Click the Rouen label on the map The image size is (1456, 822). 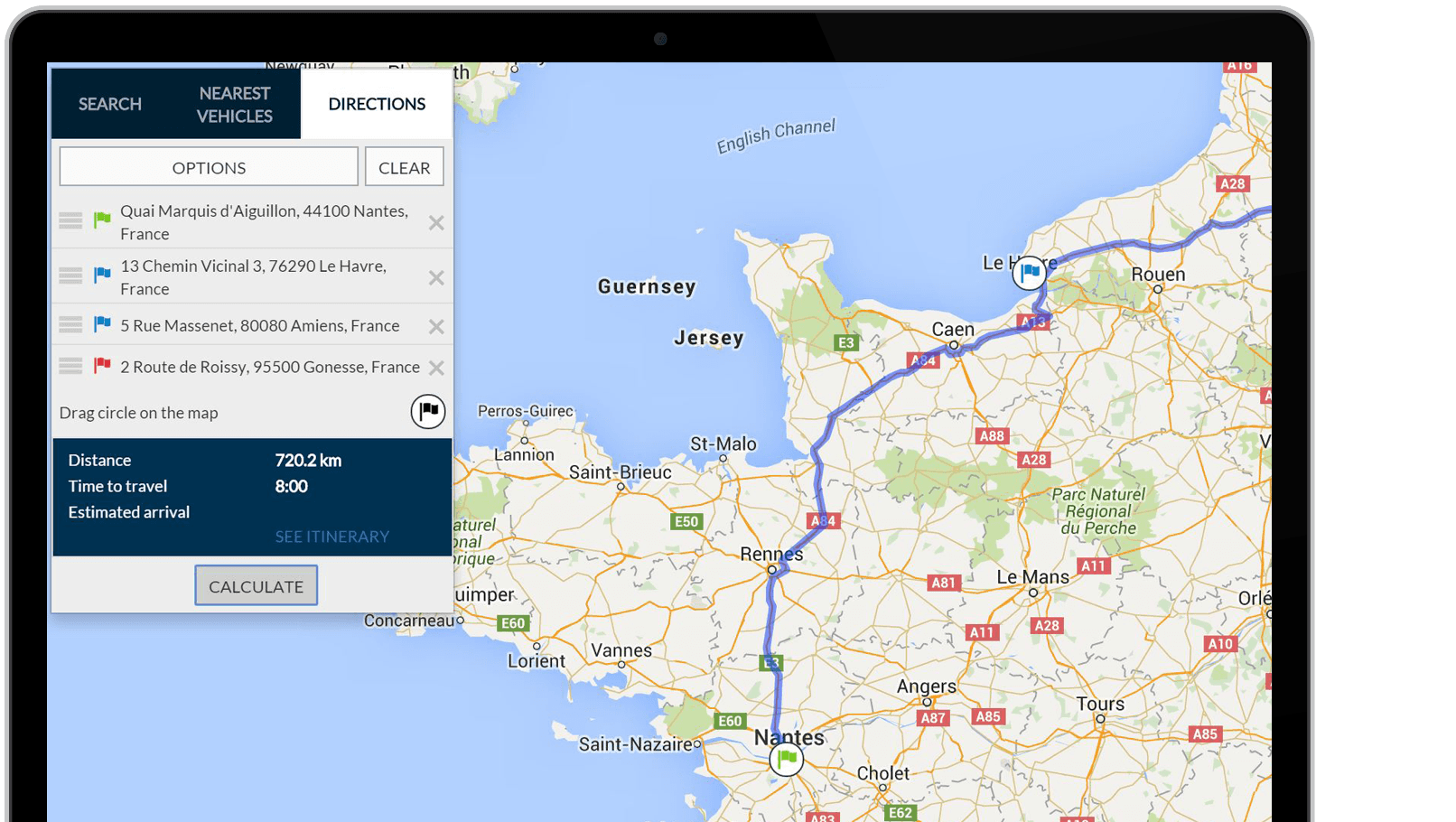pos(1158,274)
